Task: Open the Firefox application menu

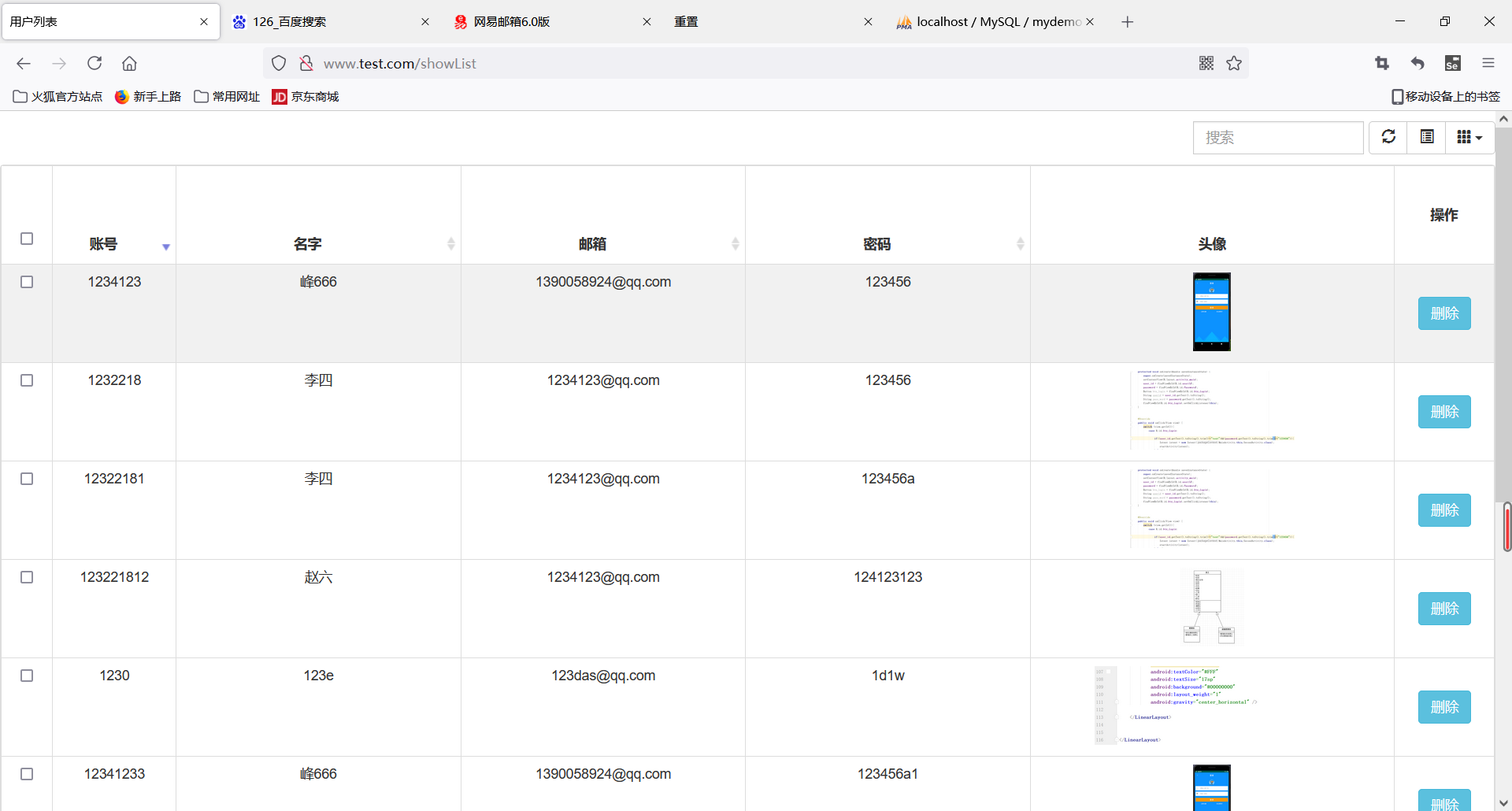Action: [x=1488, y=64]
